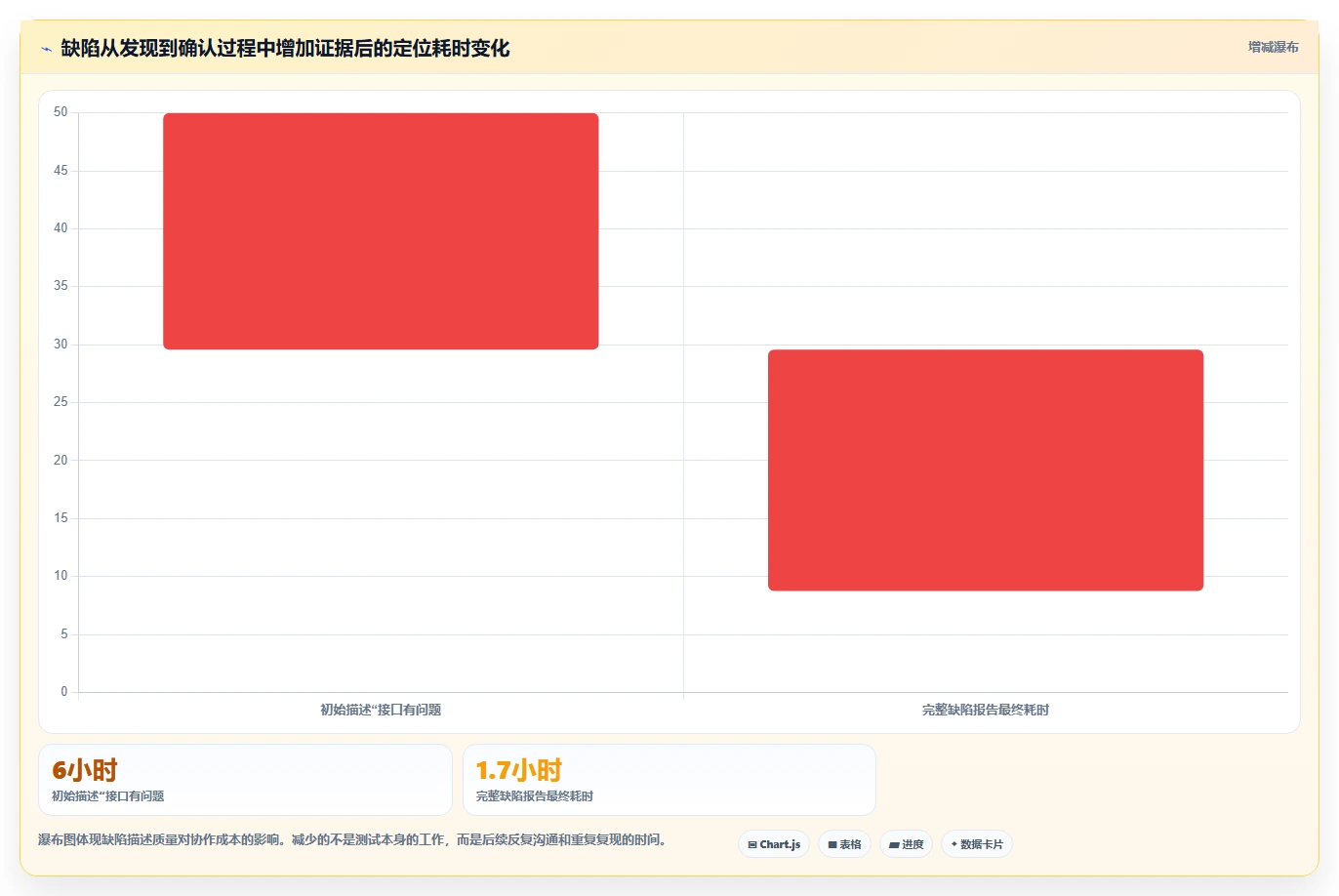Click the y-axis value 0
This screenshot has width=1339, height=896.
click(64, 692)
